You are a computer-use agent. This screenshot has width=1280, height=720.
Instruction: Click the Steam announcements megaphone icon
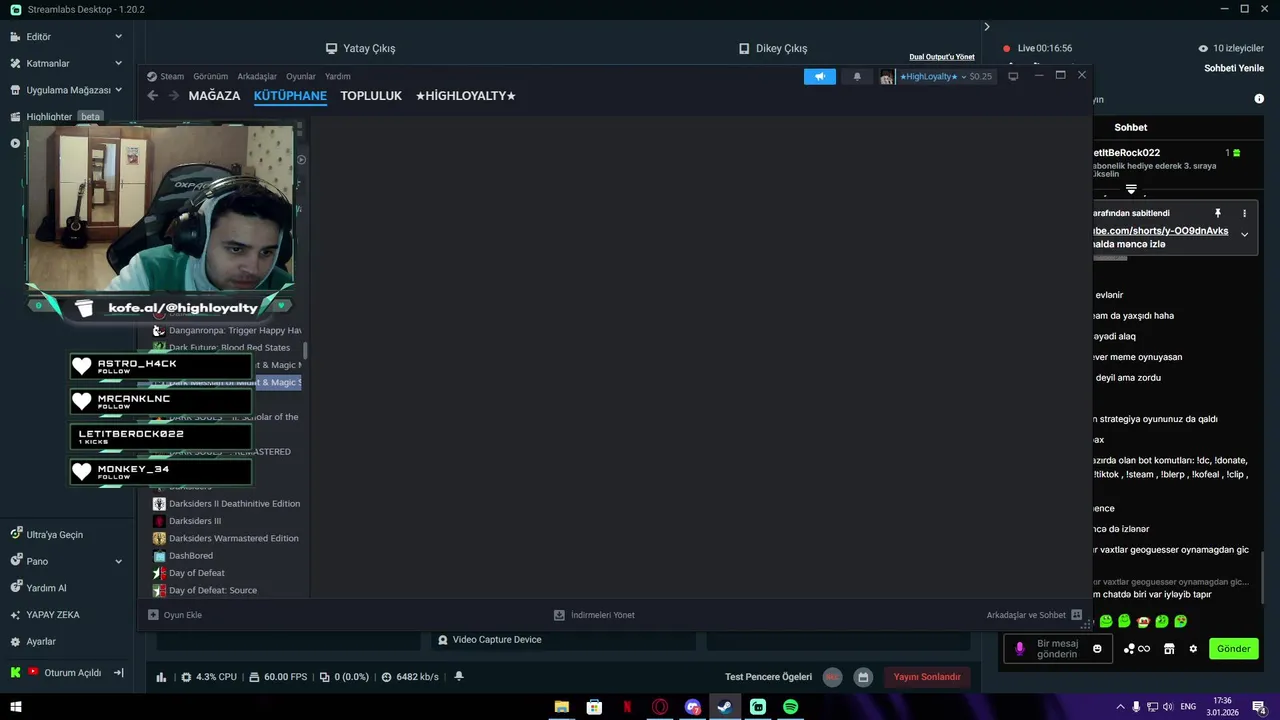point(819,76)
